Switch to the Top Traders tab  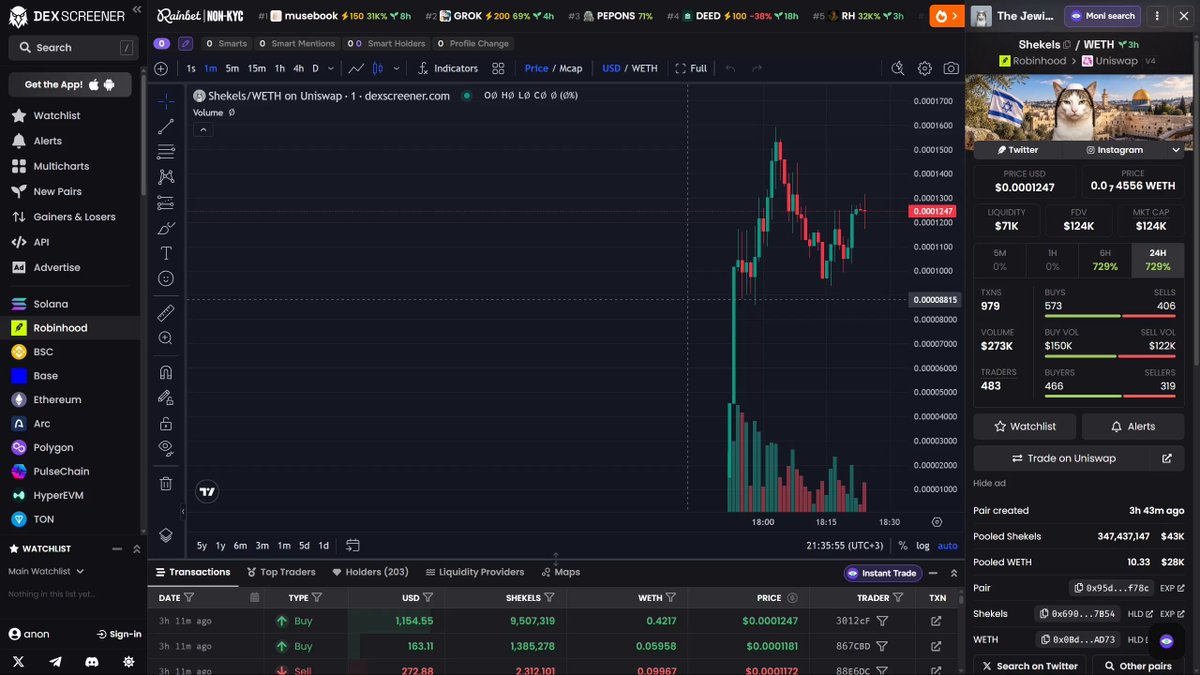[x=281, y=572]
